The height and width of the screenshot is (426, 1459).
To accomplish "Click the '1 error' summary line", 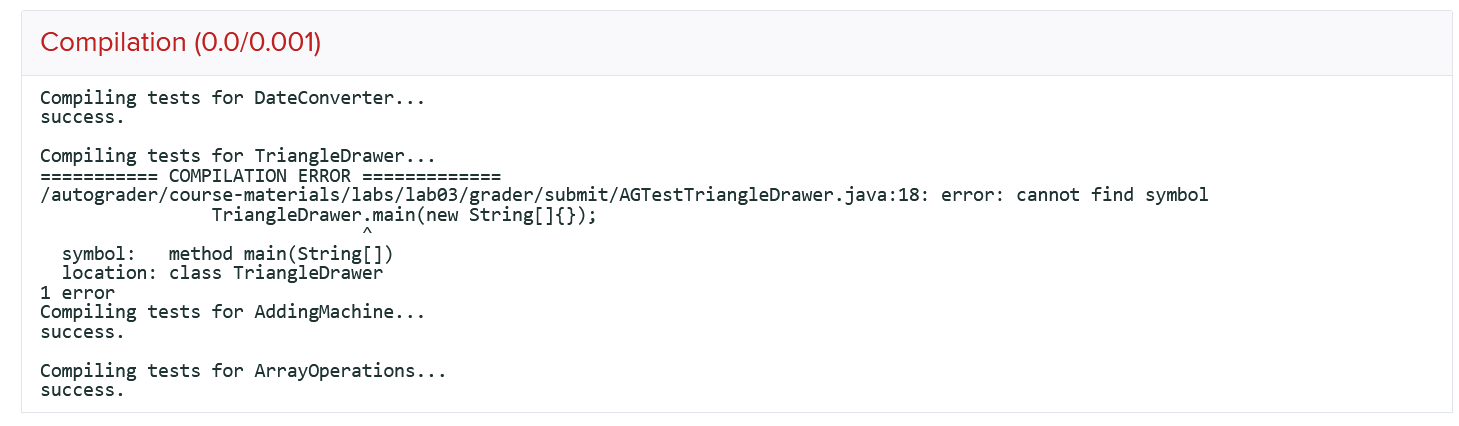I will (x=77, y=293).
